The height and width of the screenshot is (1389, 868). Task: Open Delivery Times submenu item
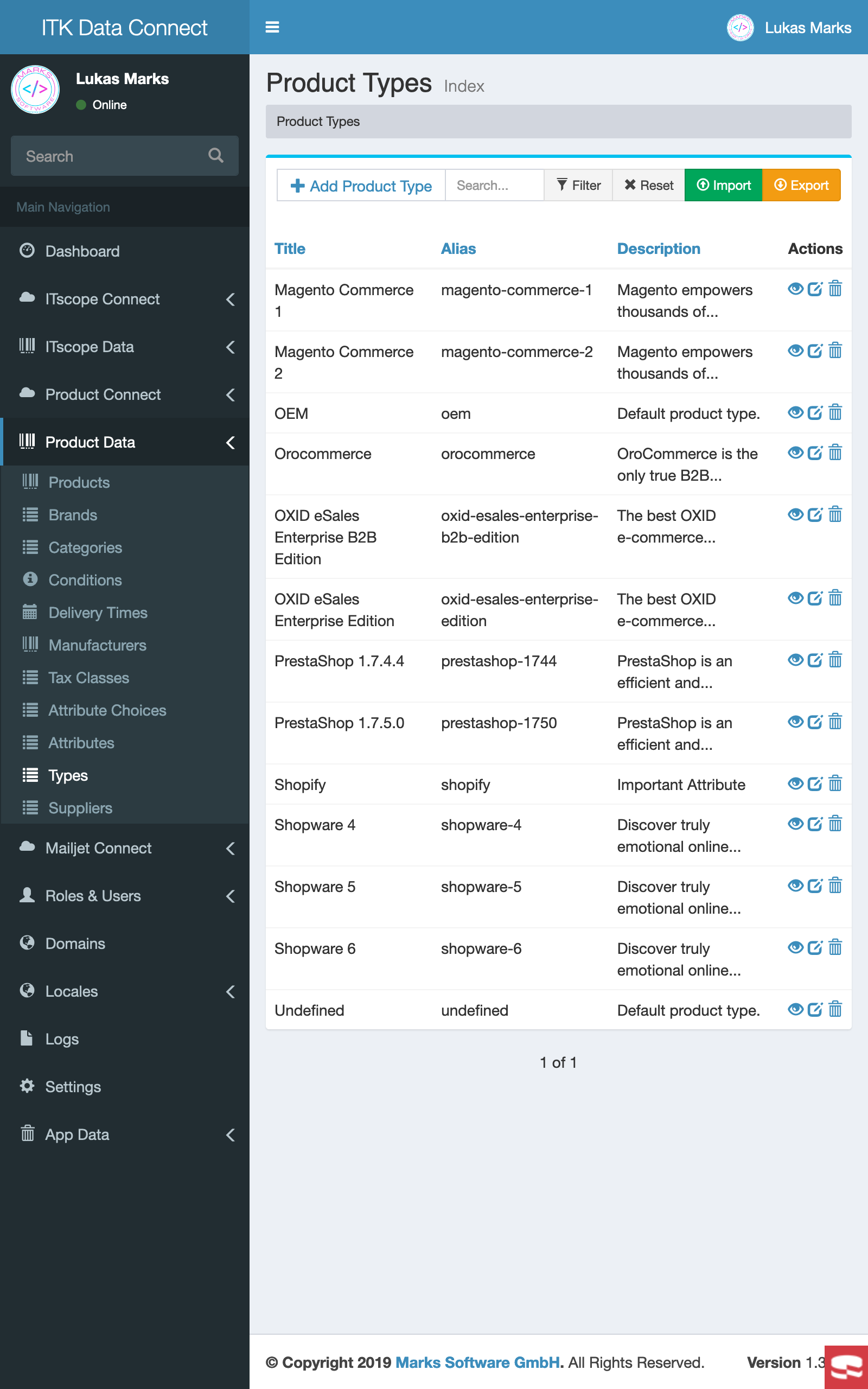(125, 613)
